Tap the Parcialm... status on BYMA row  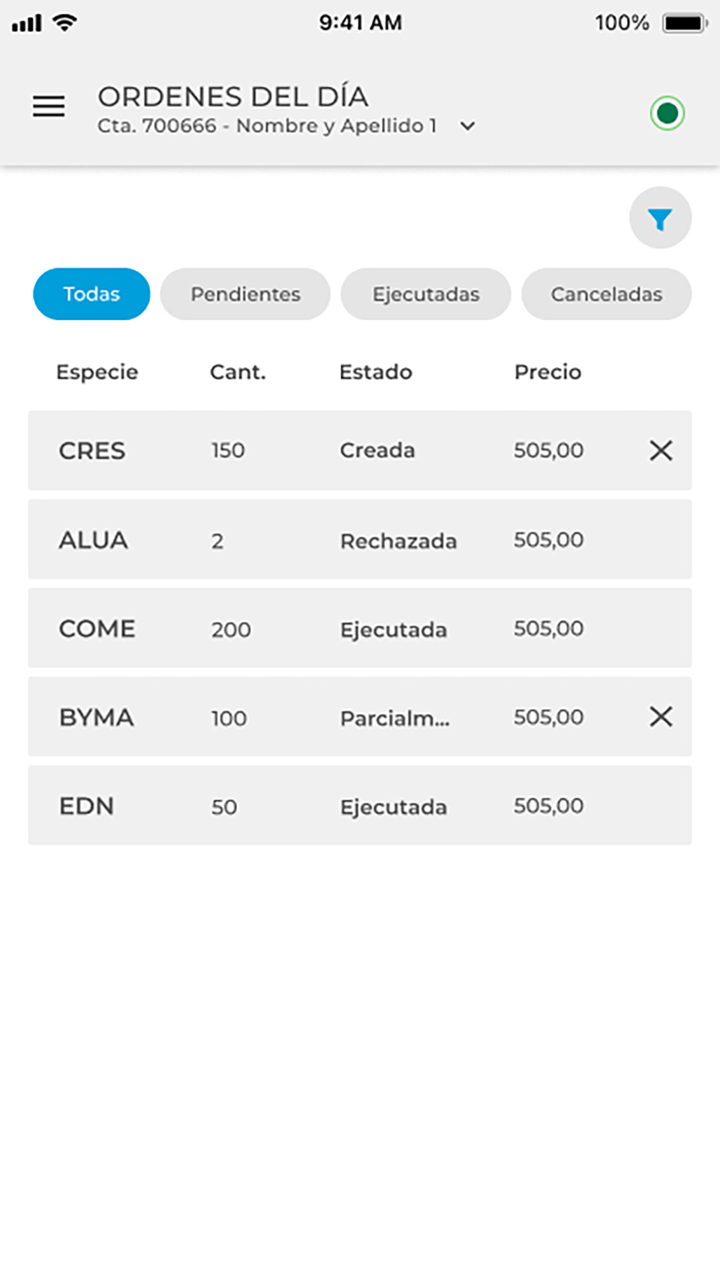[x=395, y=718]
